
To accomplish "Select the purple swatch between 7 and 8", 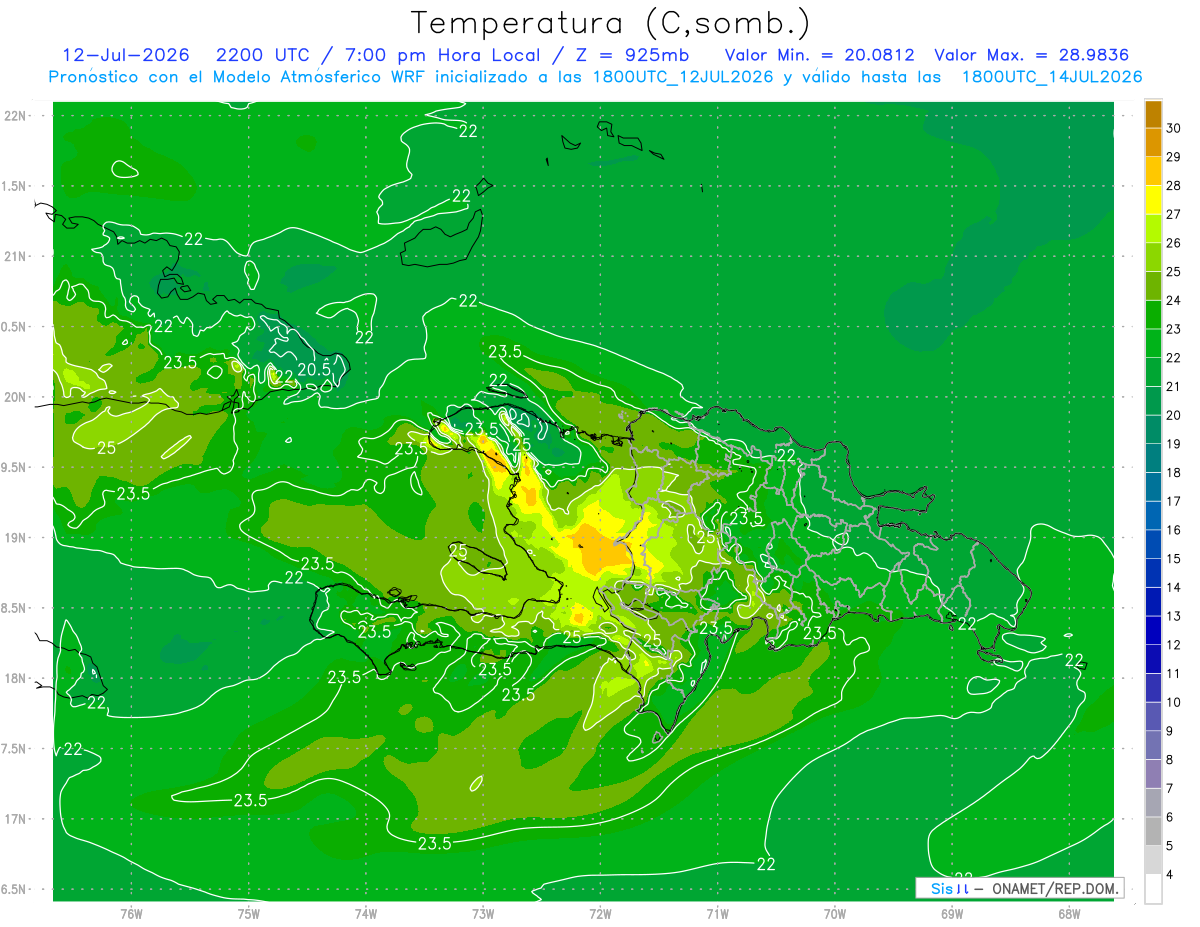I will (1153, 774).
